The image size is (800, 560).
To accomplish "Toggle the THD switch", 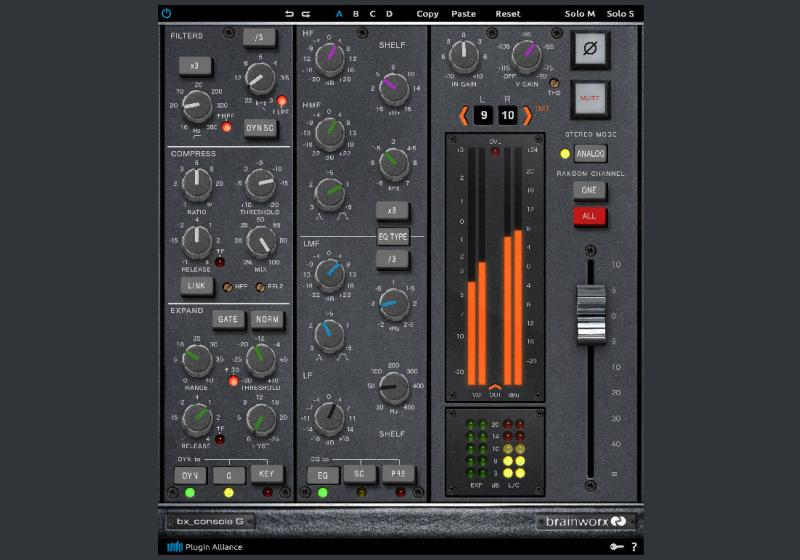I will pyautogui.click(x=554, y=83).
